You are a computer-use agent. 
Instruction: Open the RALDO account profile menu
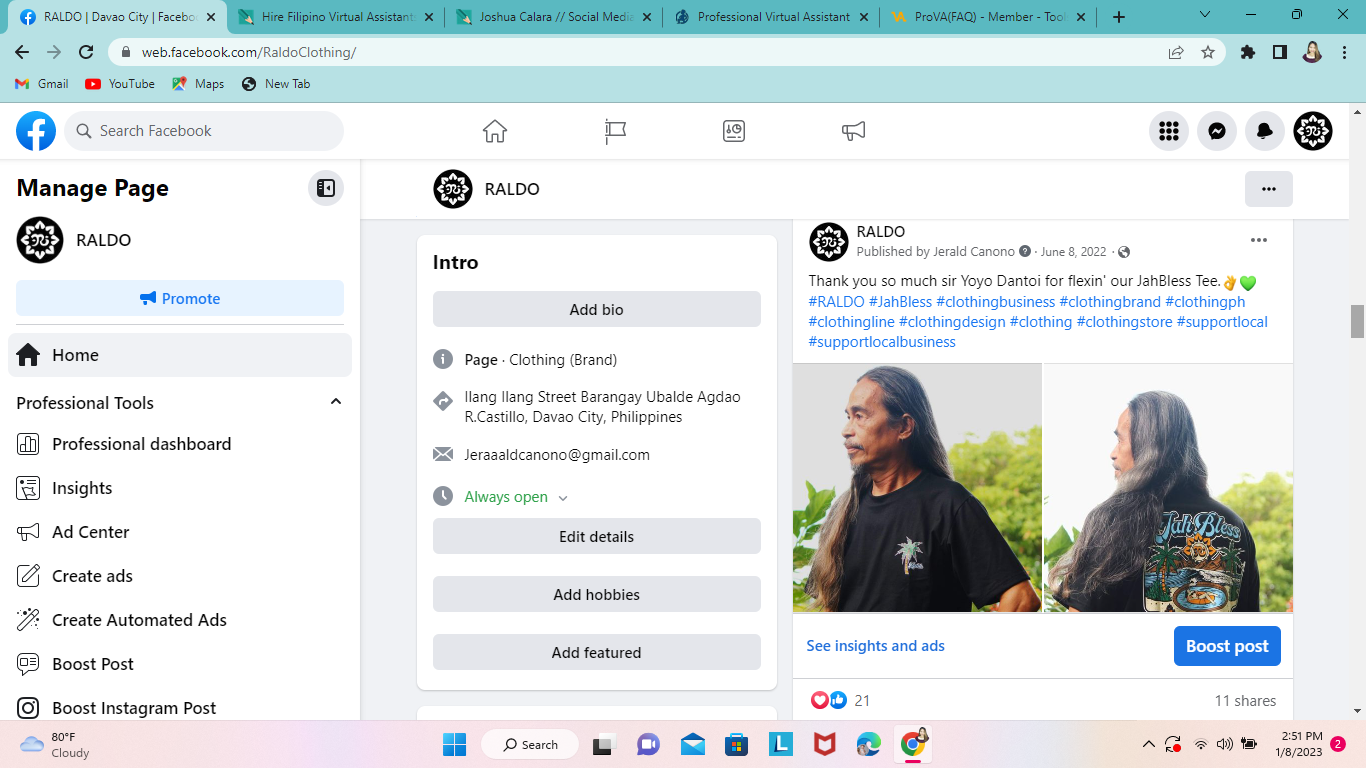(1313, 131)
